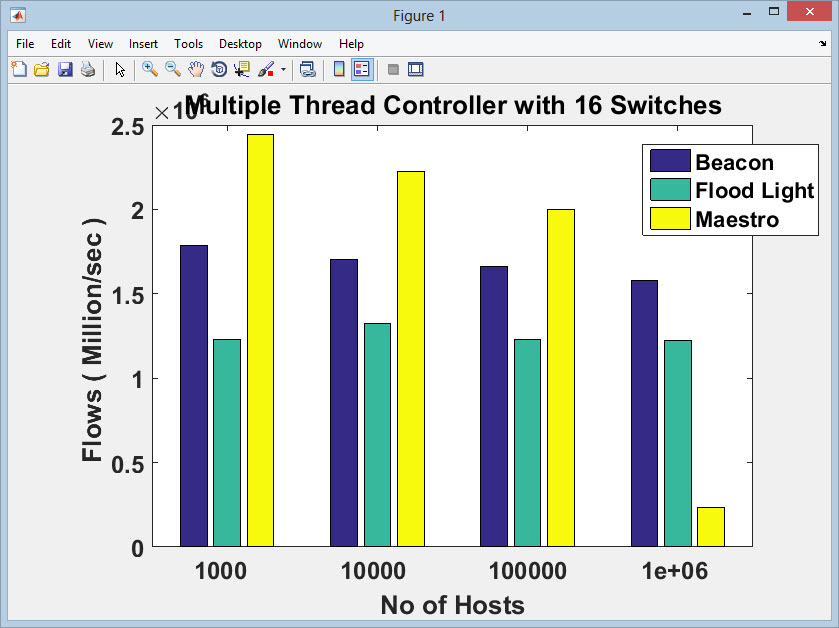Screen dimensions: 839x628
Task: Open the Help menu
Action: pyautogui.click(x=351, y=44)
